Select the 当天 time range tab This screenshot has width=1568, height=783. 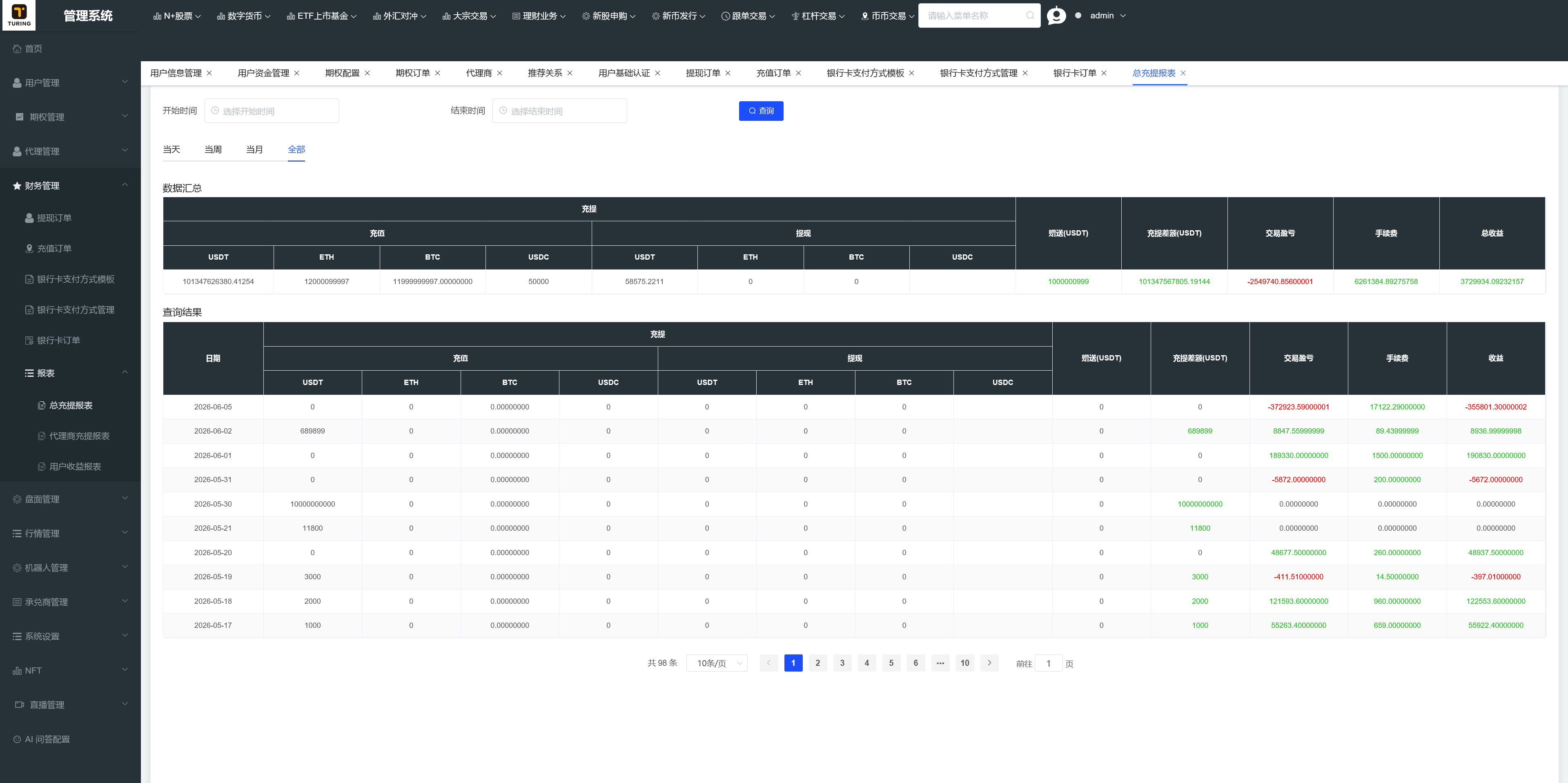[171, 150]
